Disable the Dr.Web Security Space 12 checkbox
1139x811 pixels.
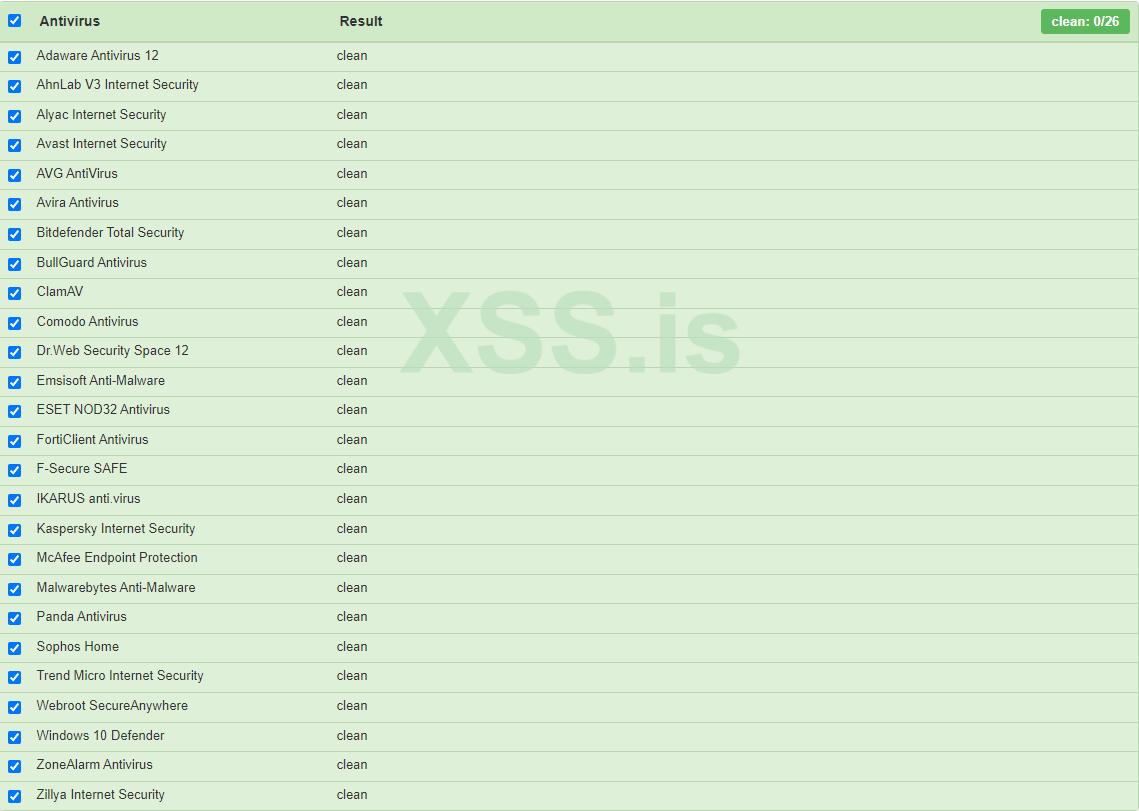pyautogui.click(x=14, y=352)
